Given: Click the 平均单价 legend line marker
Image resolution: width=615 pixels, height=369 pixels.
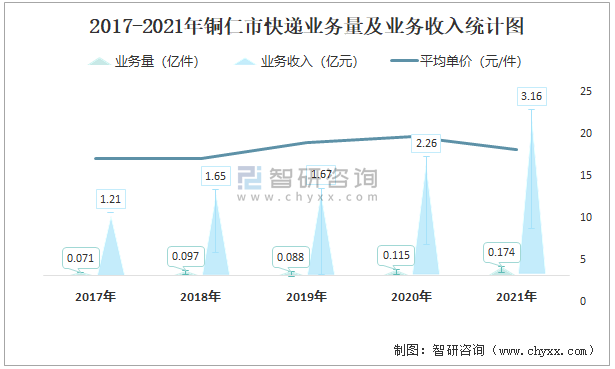Looking at the screenshot, I should point(404,61).
